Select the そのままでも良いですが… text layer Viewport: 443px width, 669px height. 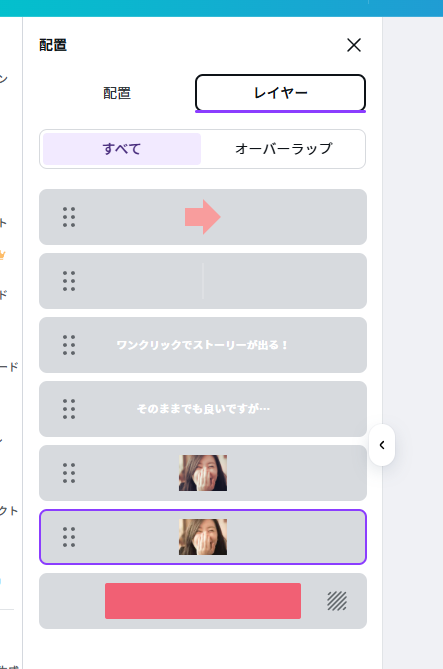[203, 409]
